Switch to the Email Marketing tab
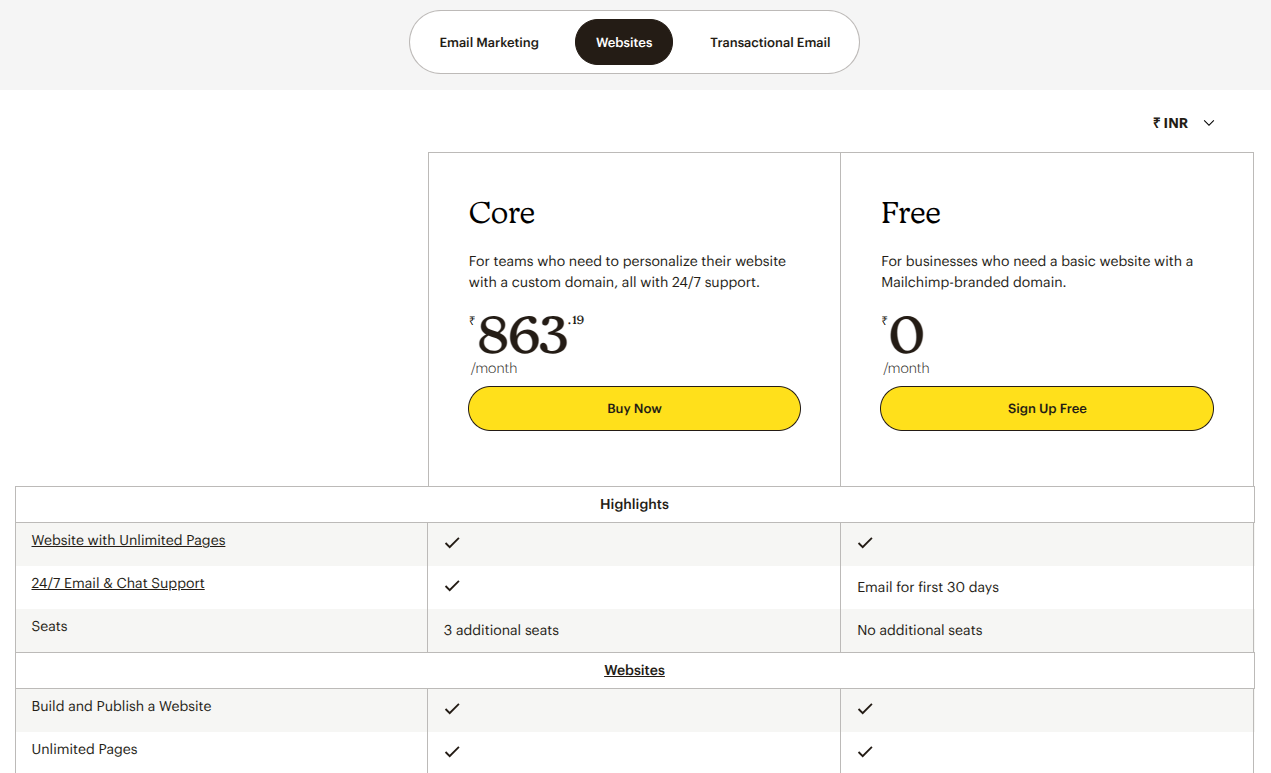This screenshot has width=1271, height=773. [x=489, y=42]
